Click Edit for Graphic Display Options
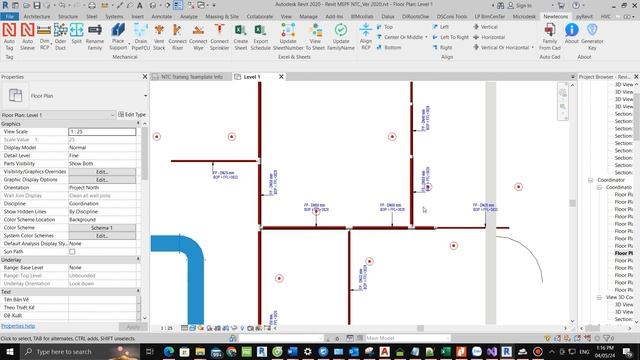The width and height of the screenshot is (640, 360). coord(102,180)
